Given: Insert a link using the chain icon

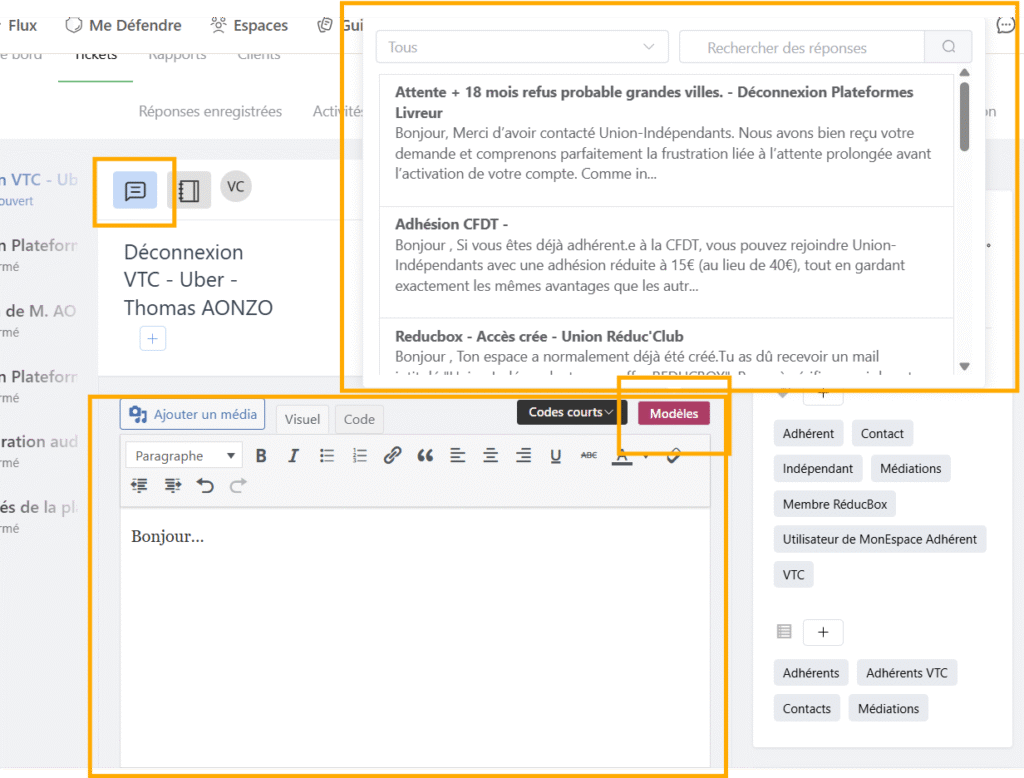Looking at the screenshot, I should click(x=392, y=456).
